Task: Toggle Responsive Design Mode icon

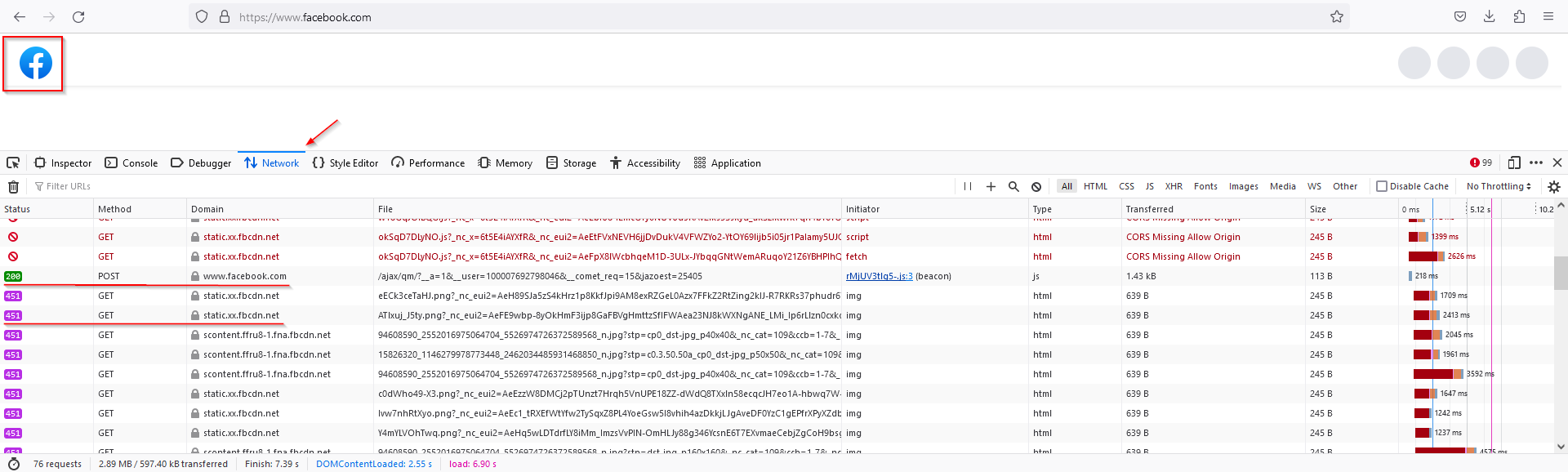Action: coord(1514,163)
